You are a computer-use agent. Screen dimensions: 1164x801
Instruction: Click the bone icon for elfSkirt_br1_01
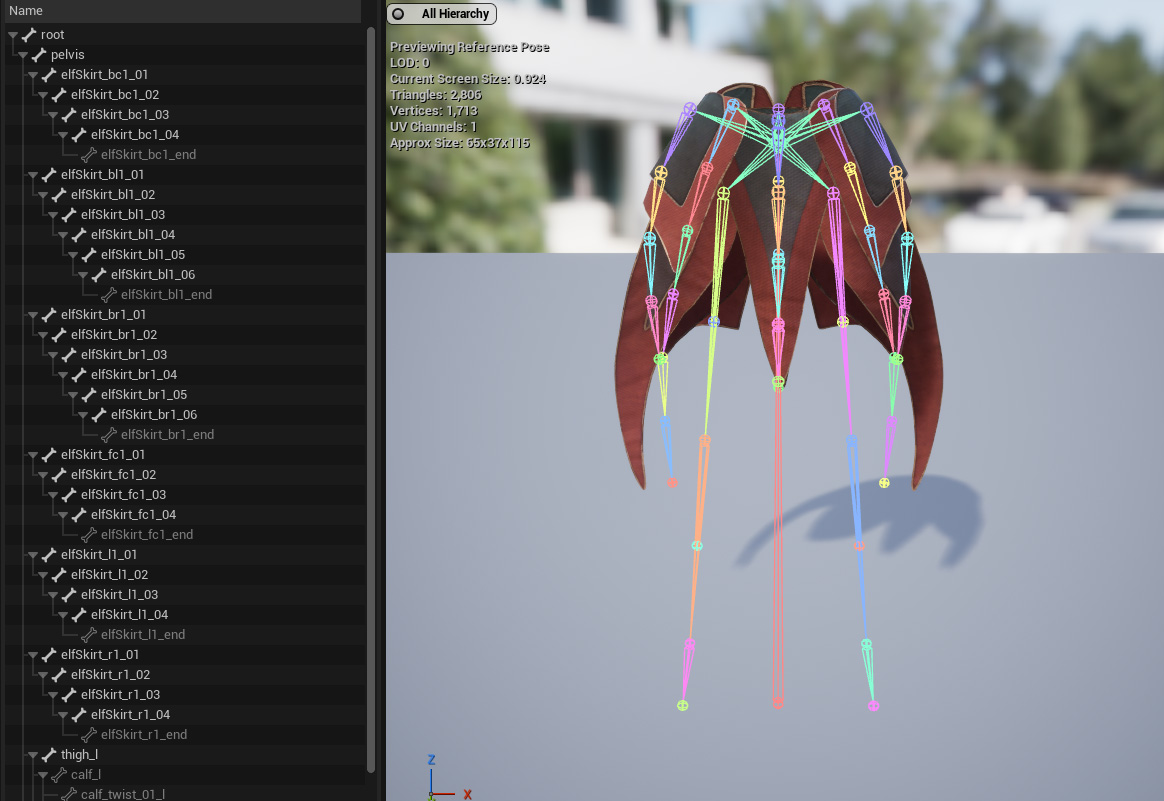[x=49, y=316]
